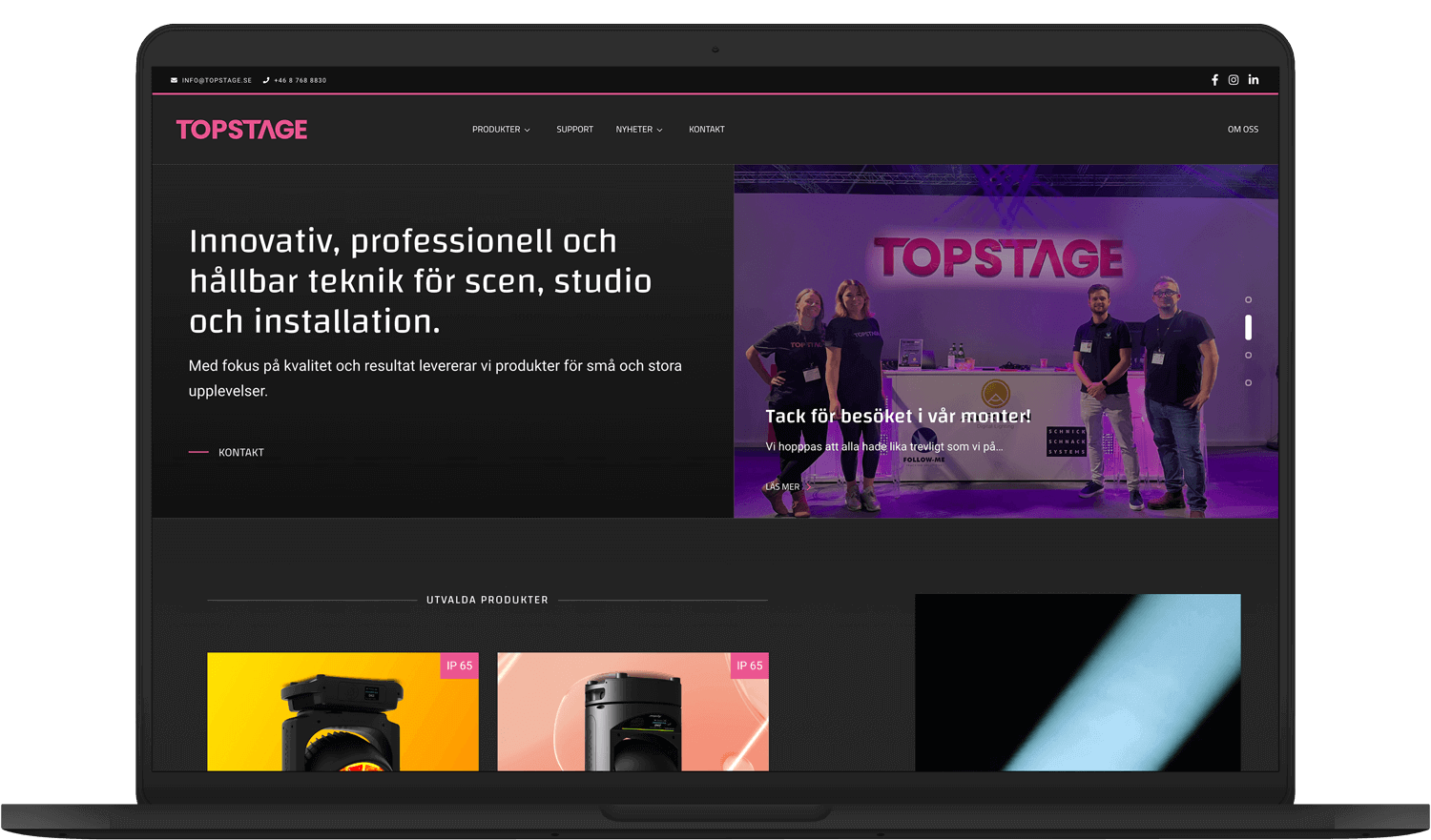Open the Support menu item

pyautogui.click(x=574, y=130)
